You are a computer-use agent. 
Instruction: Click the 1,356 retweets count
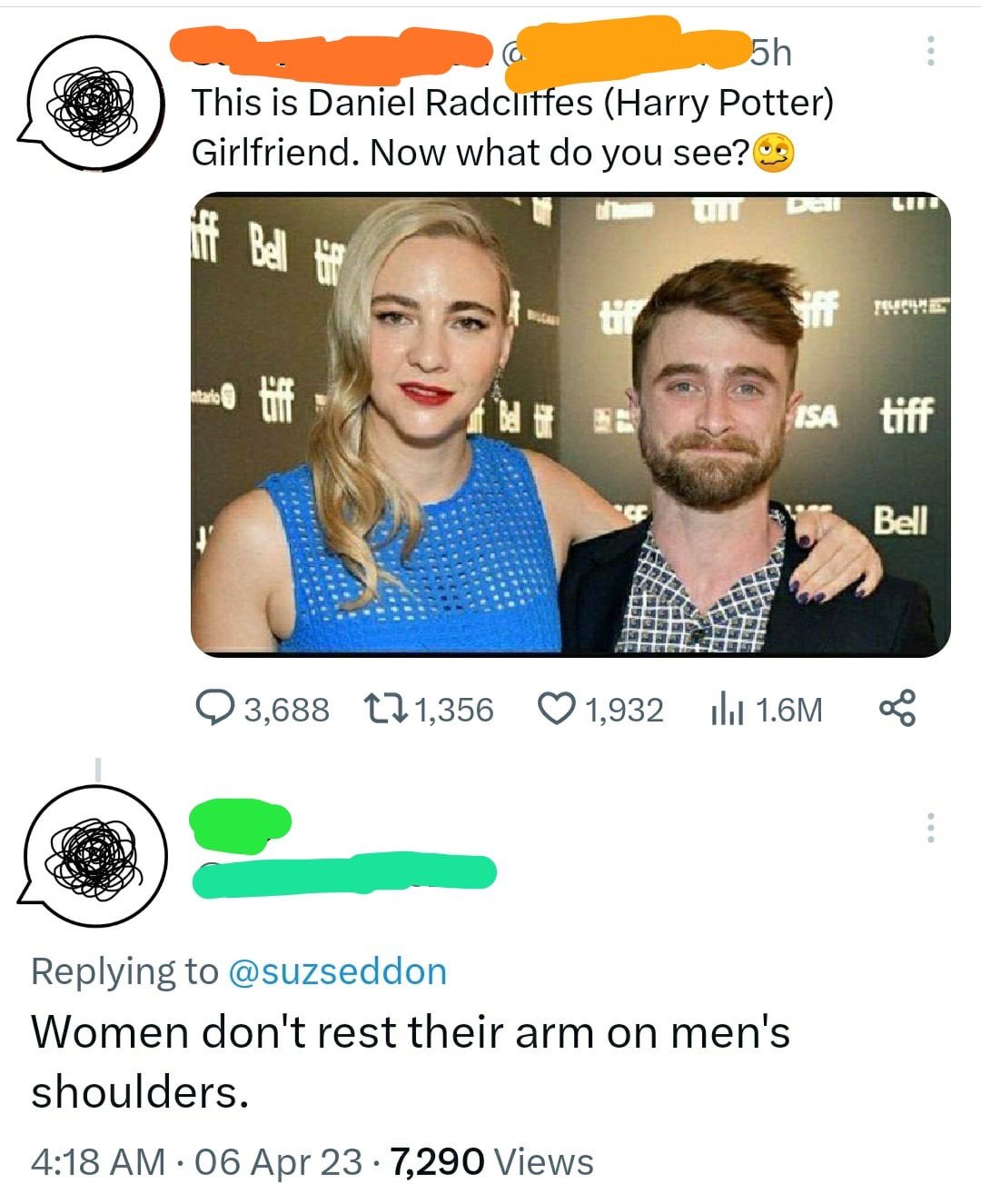click(x=454, y=709)
